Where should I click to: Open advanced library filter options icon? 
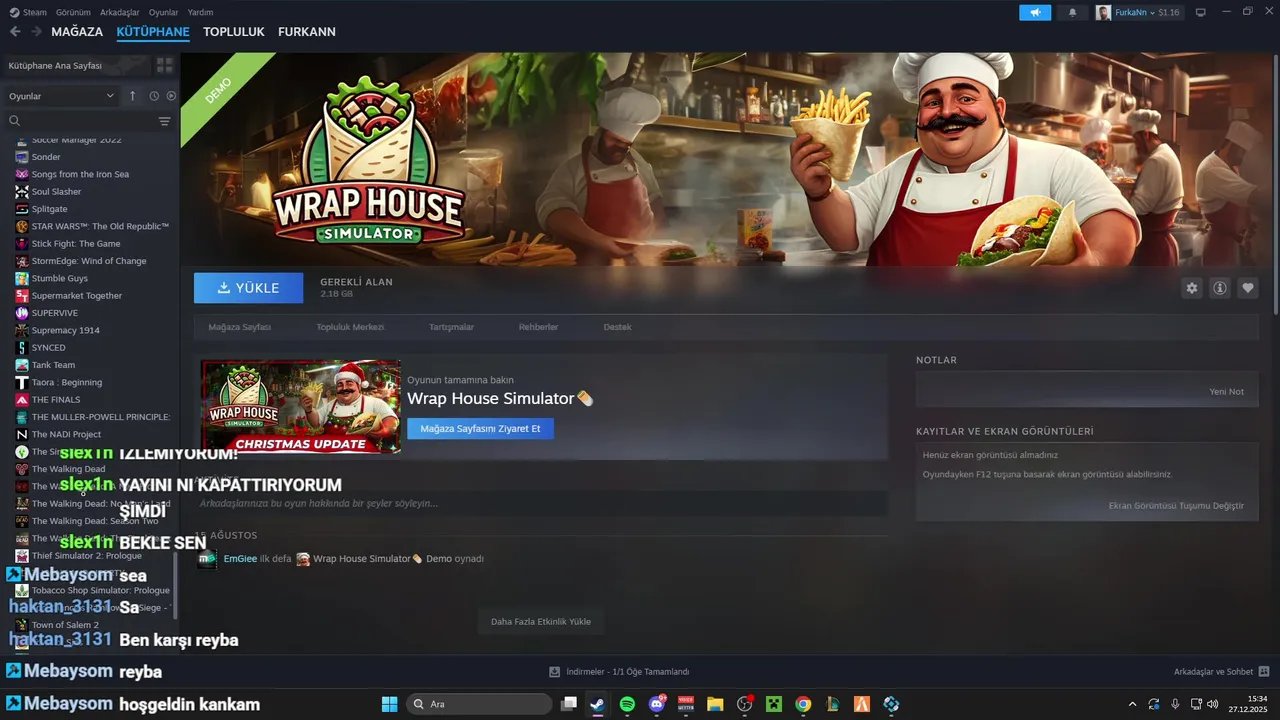pyautogui.click(x=164, y=121)
